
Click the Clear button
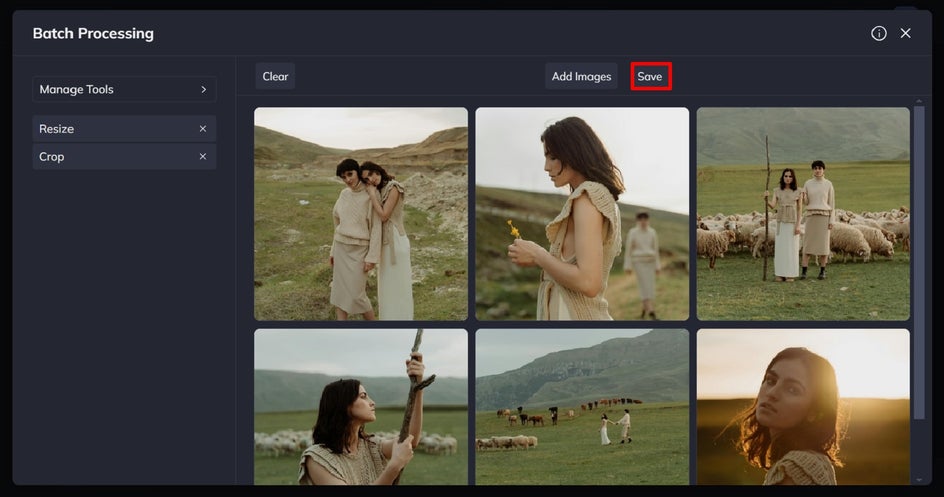click(275, 76)
